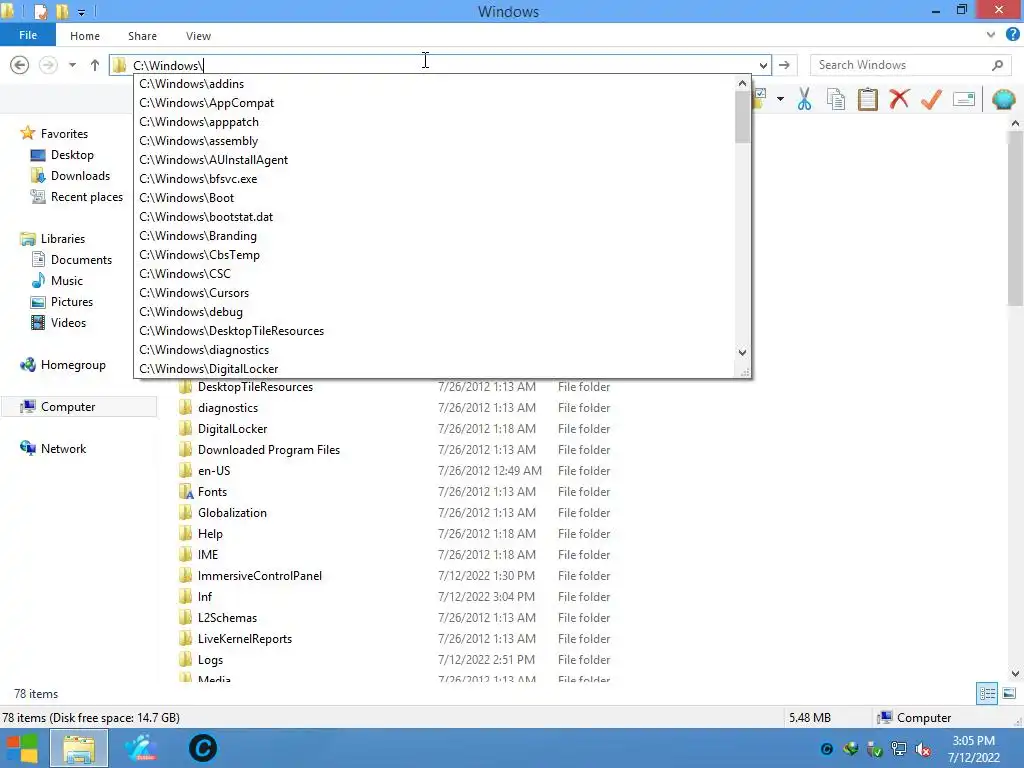Select the Downloaded Program Files folder
The image size is (1024, 768).
click(x=396, y=449)
